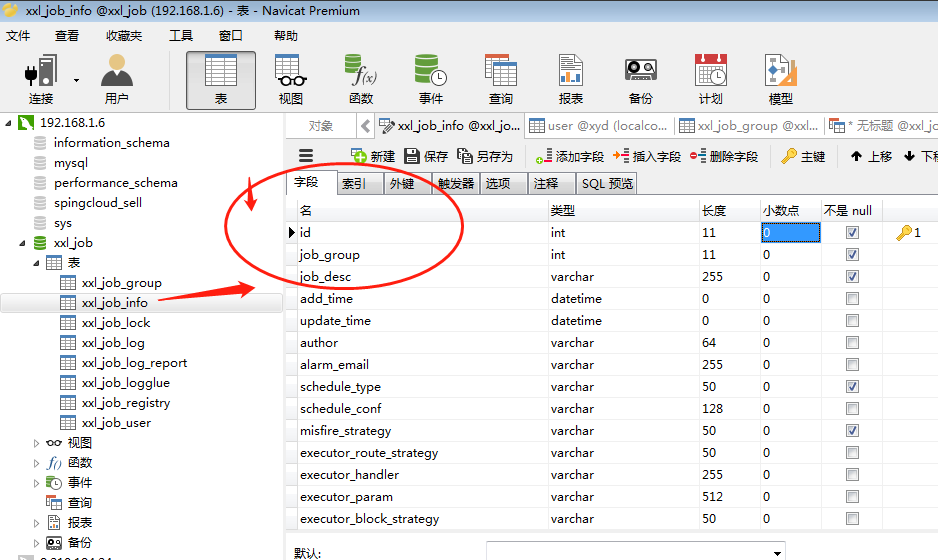938x560 pixels.
Task: Click 插入字段 insert field button
Action: 647,156
